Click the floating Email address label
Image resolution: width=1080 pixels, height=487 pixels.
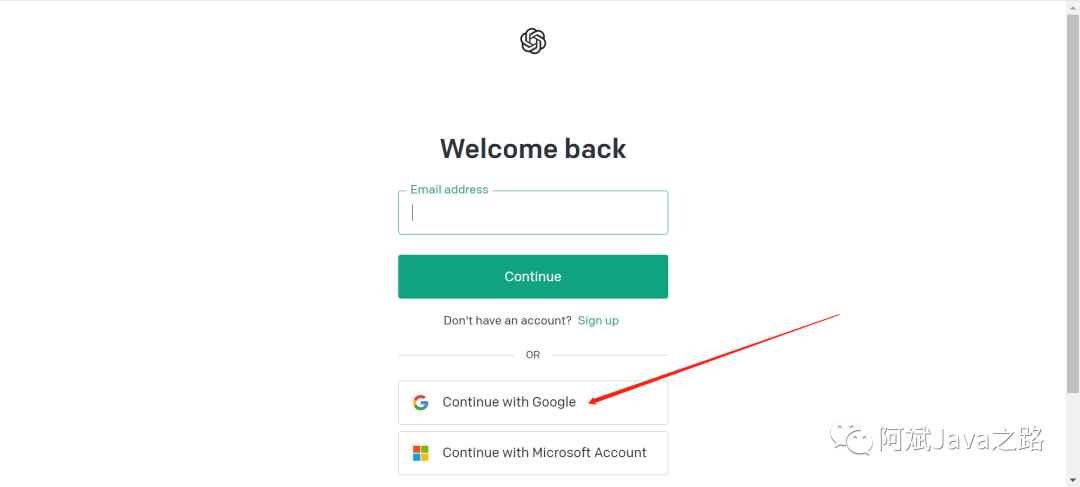449,189
